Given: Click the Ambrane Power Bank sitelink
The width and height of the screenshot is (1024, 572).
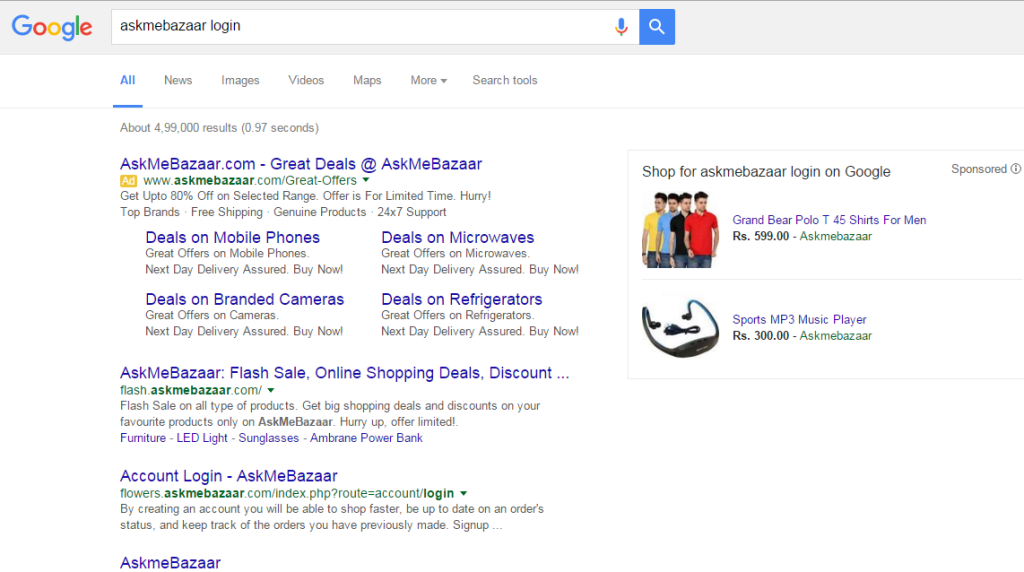Looking at the screenshot, I should click(366, 438).
